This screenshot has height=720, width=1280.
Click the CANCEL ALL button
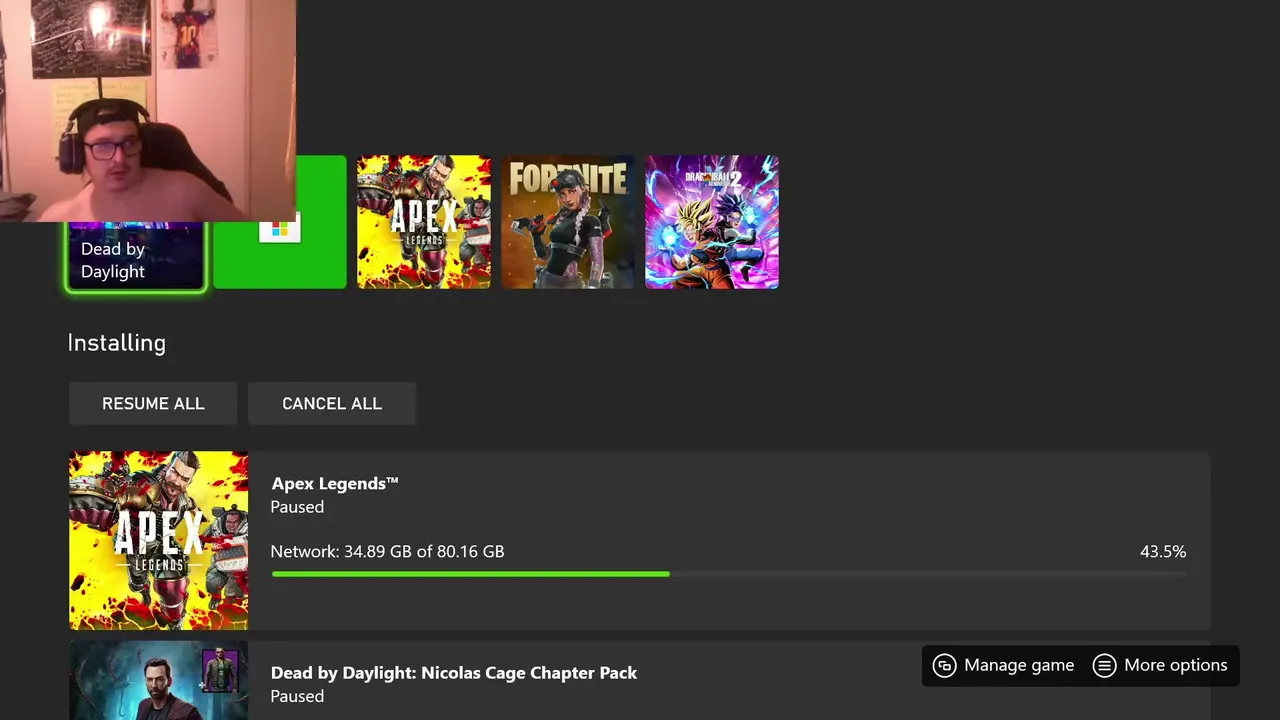(x=332, y=403)
